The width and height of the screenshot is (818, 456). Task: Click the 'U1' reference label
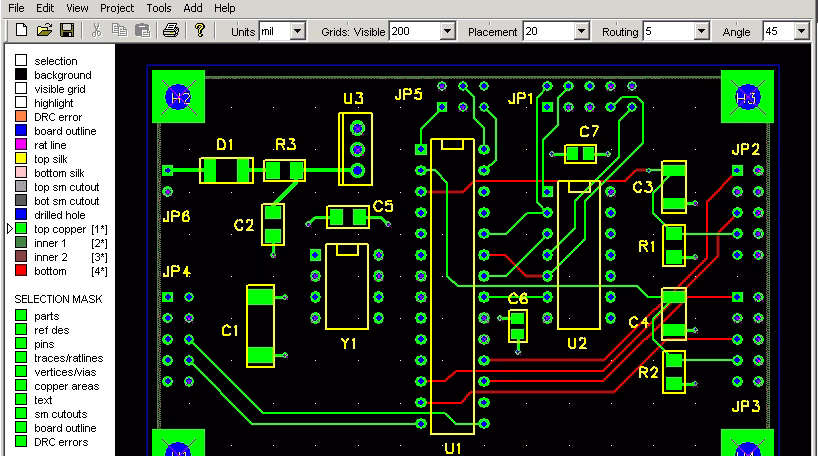(452, 448)
